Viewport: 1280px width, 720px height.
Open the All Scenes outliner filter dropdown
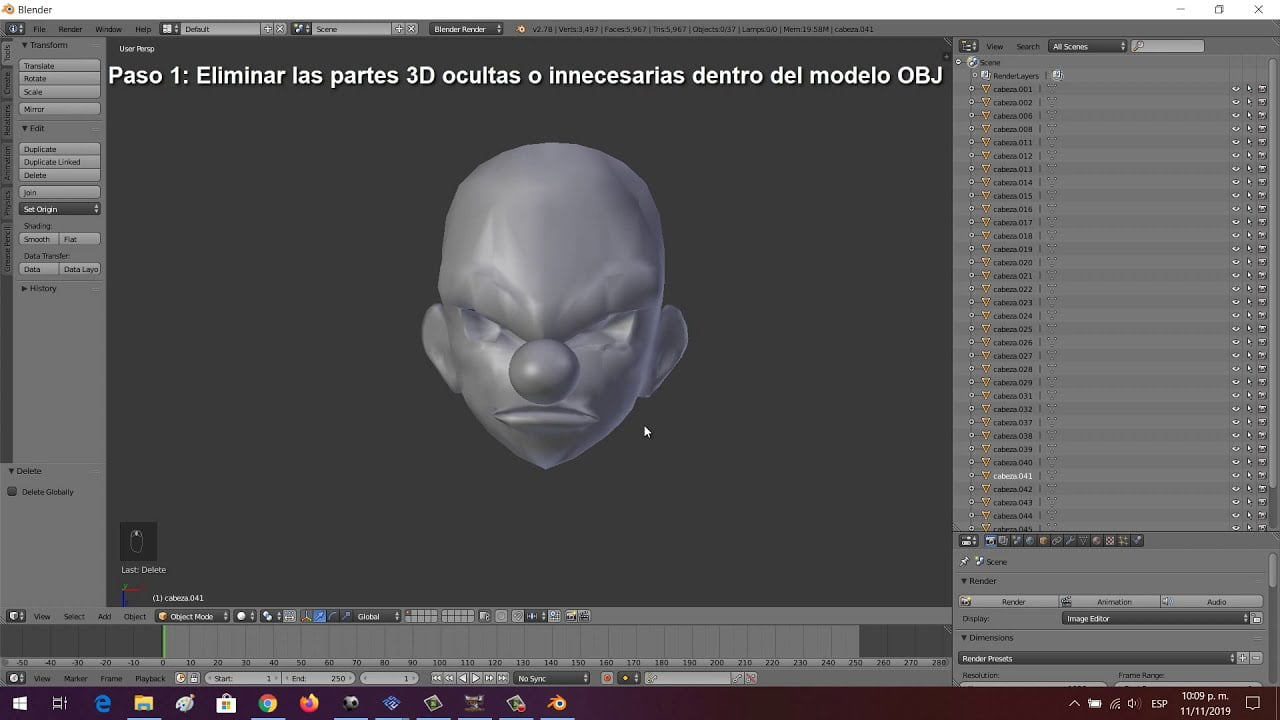[1087, 46]
